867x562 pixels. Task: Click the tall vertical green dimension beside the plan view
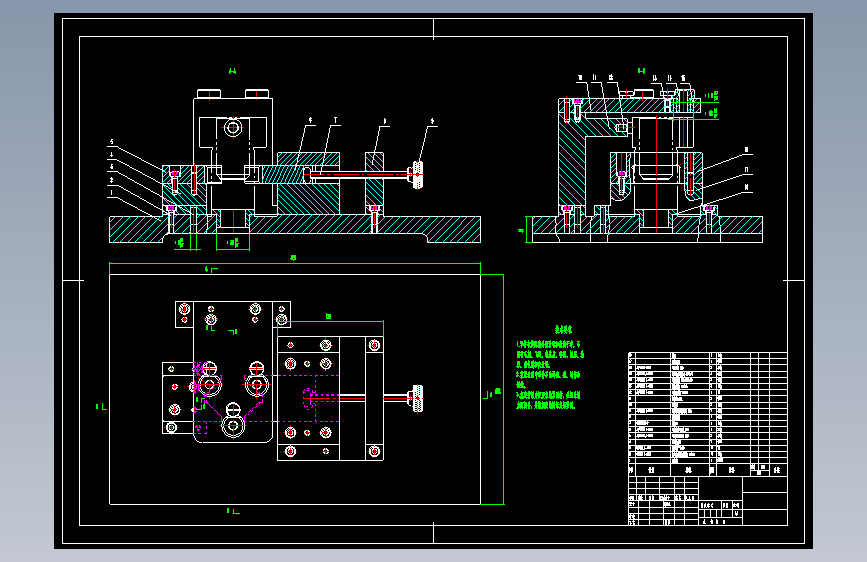point(503,389)
